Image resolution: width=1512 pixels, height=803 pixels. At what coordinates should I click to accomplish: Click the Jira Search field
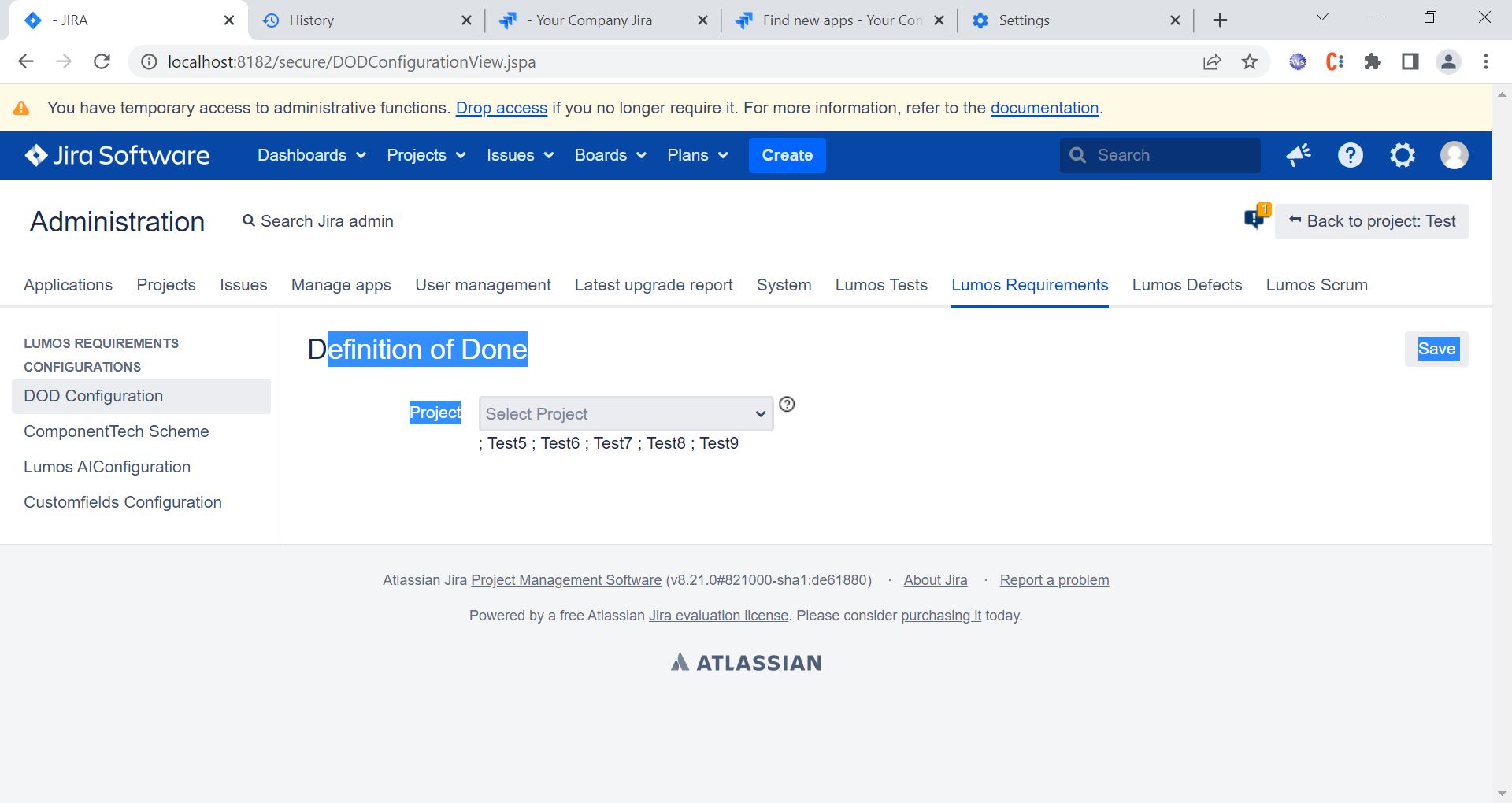point(1160,155)
